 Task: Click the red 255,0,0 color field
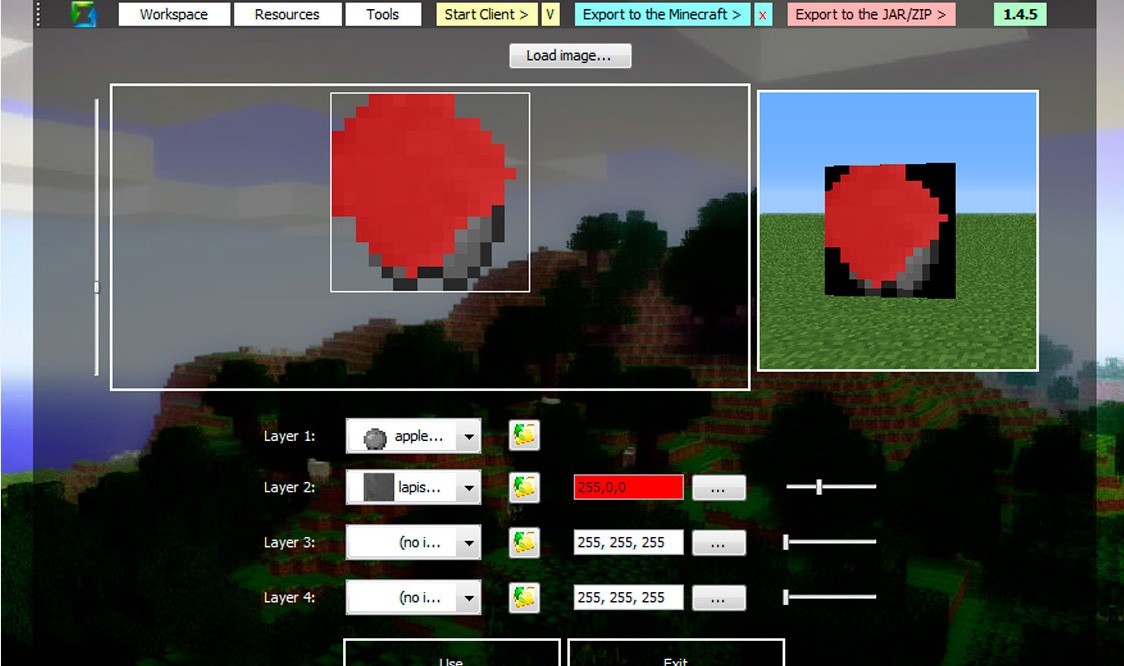[628, 487]
